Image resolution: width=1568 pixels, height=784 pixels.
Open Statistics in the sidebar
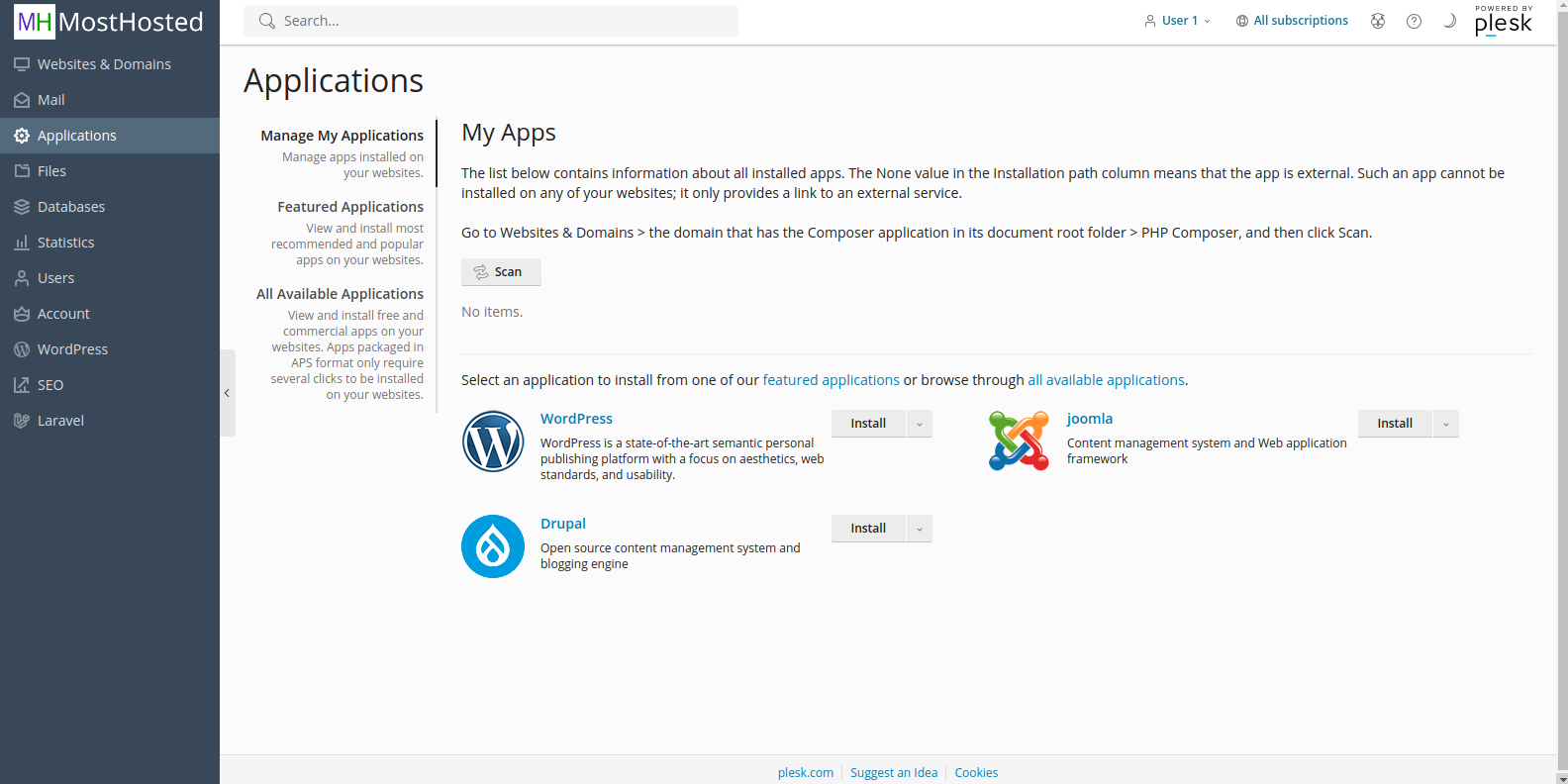coord(110,243)
